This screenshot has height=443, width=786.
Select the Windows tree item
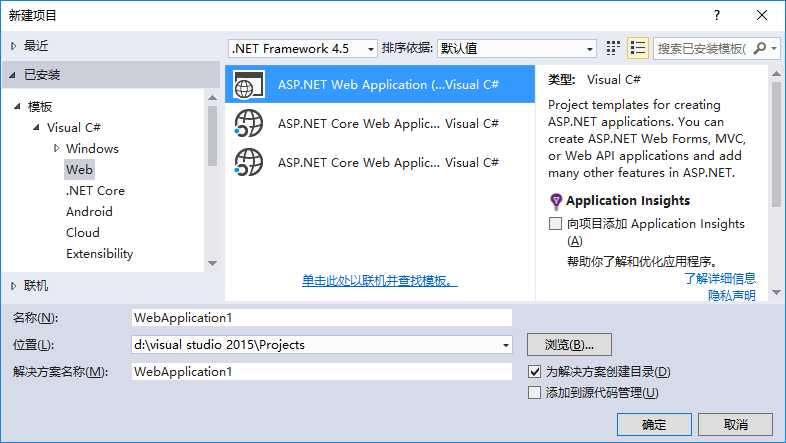tap(92, 148)
